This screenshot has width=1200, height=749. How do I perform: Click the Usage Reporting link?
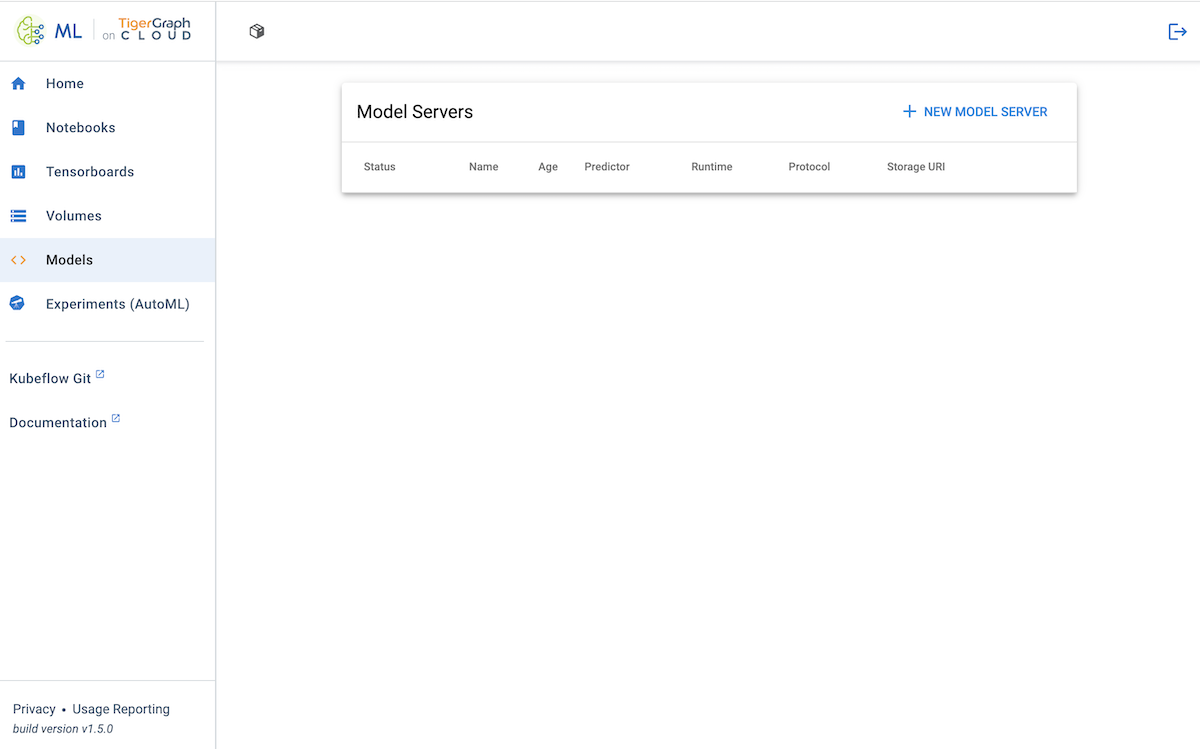click(120, 708)
